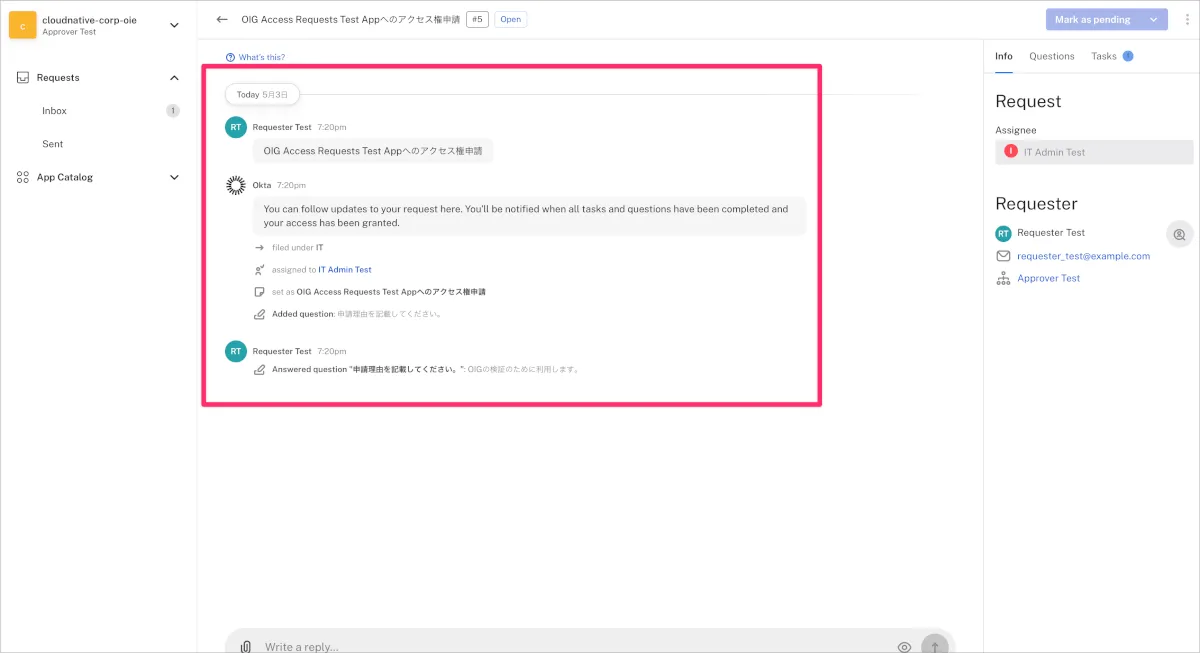Click the What's this help icon
1200x653 pixels.
tap(231, 57)
